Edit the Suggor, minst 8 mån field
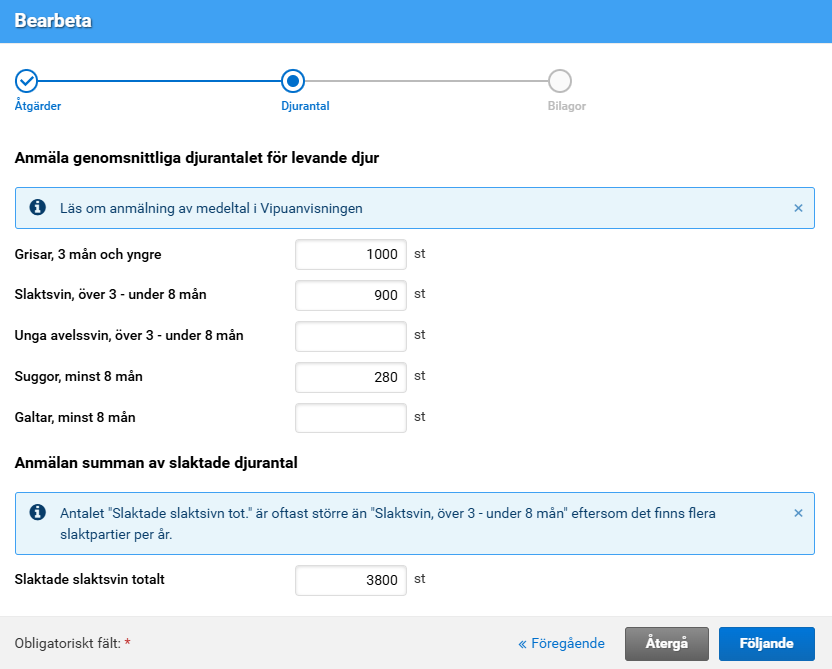Viewport: 832px width, 669px height. point(351,377)
